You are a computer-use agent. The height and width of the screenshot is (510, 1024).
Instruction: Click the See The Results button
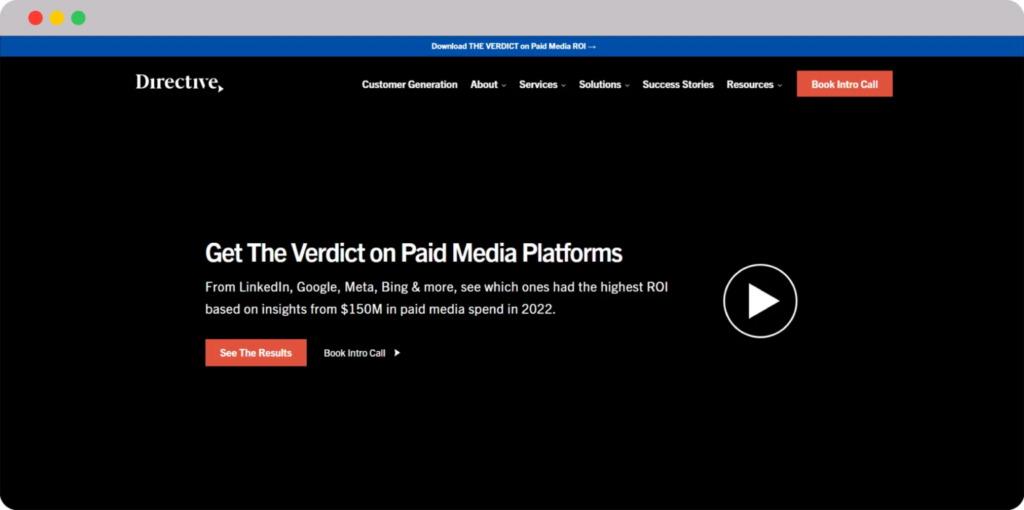[256, 353]
